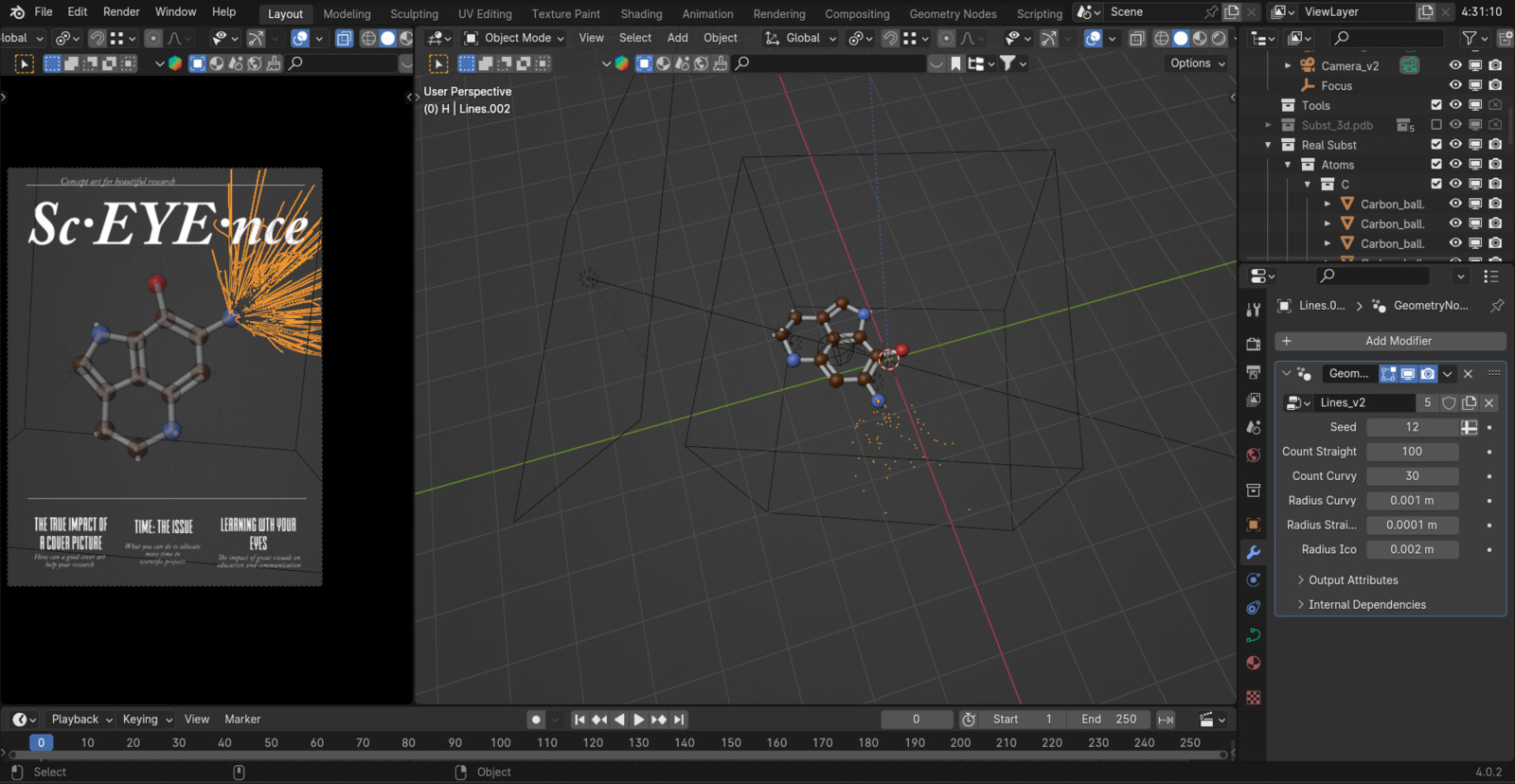Click the Radius Ico value field
Image resolution: width=1515 pixels, height=784 pixels.
pos(1412,549)
